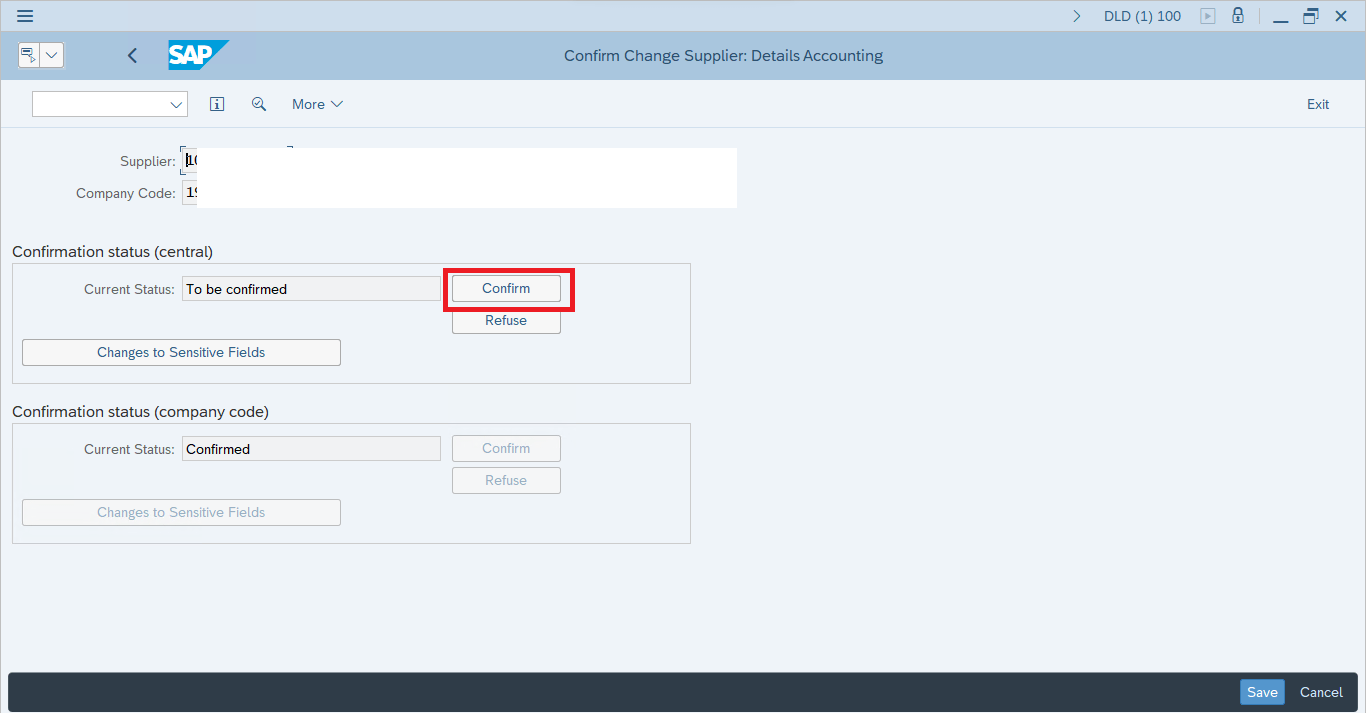Open central Changes to Sensitive Fields
1366x713 pixels.
click(181, 352)
